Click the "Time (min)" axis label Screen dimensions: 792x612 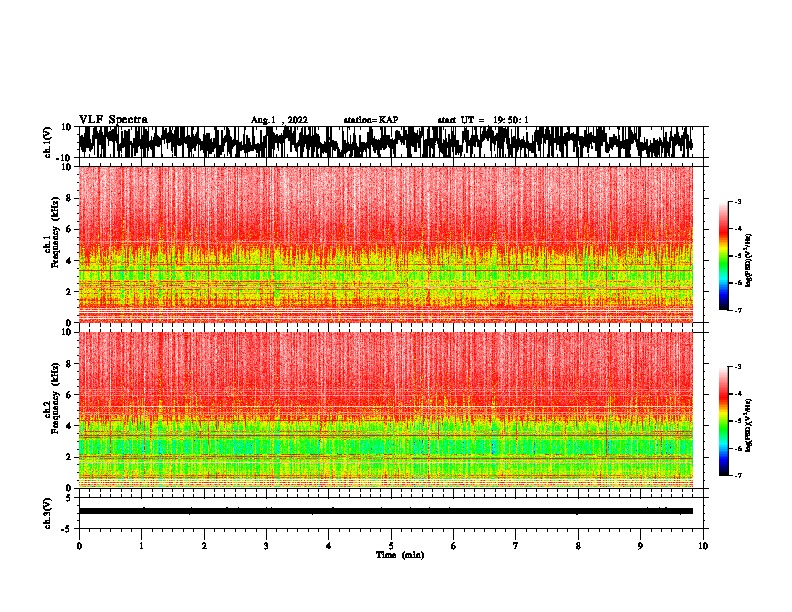[x=400, y=555]
